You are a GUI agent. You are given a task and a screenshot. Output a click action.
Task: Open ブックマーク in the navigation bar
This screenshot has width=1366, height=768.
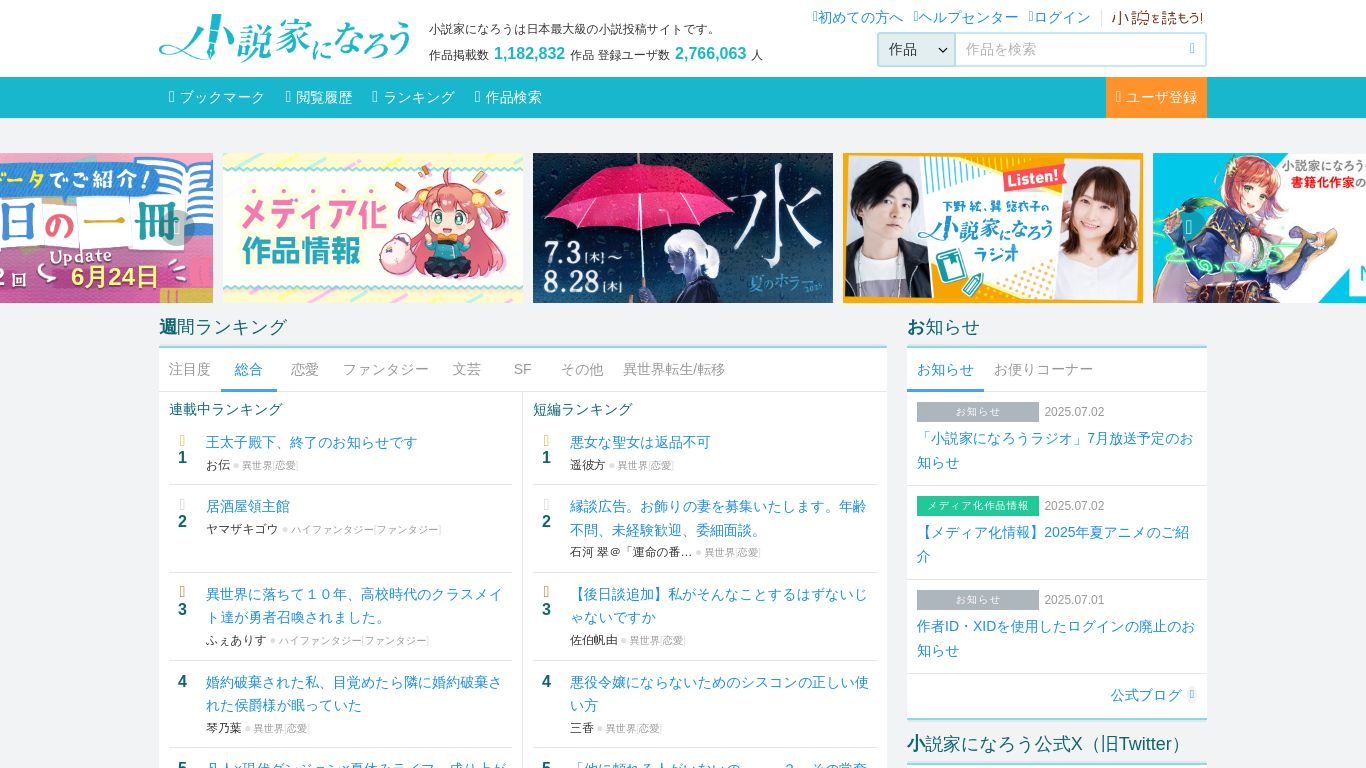click(217, 97)
